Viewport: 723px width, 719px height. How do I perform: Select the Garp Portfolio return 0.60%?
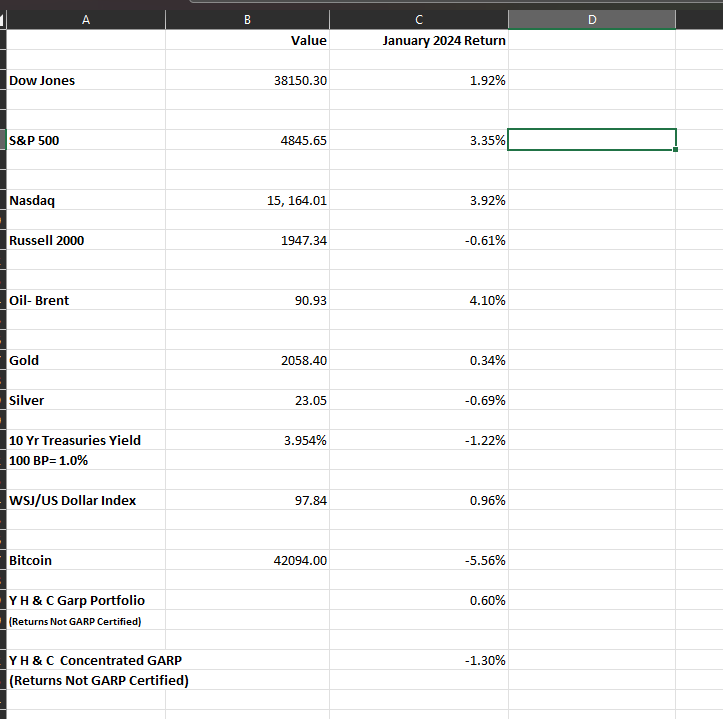419,600
